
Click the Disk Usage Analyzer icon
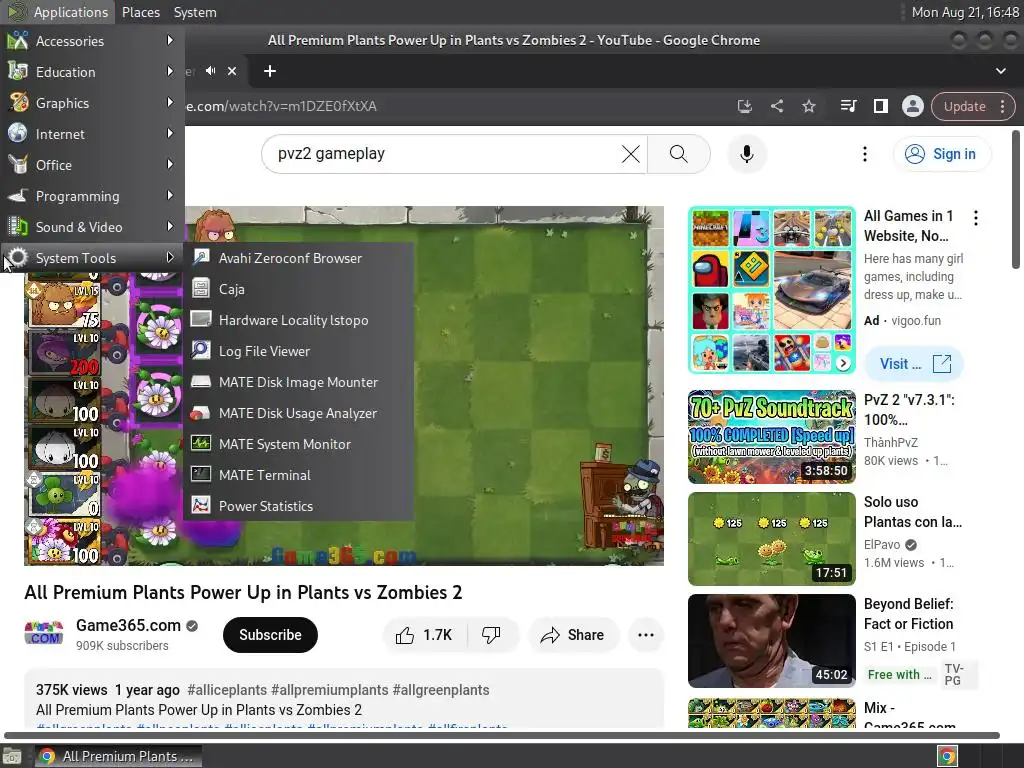[x=200, y=413]
